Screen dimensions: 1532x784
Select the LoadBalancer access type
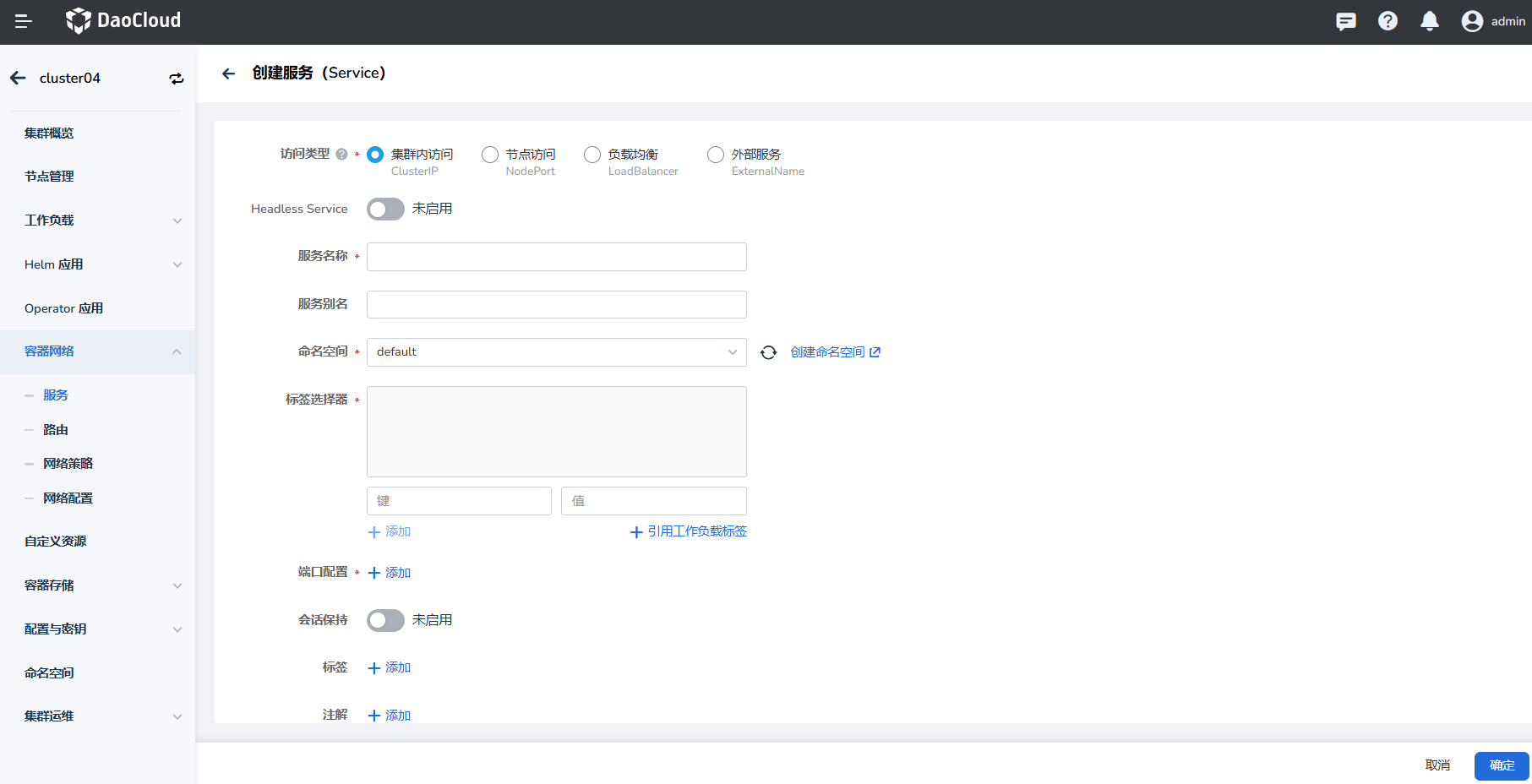[x=592, y=155]
